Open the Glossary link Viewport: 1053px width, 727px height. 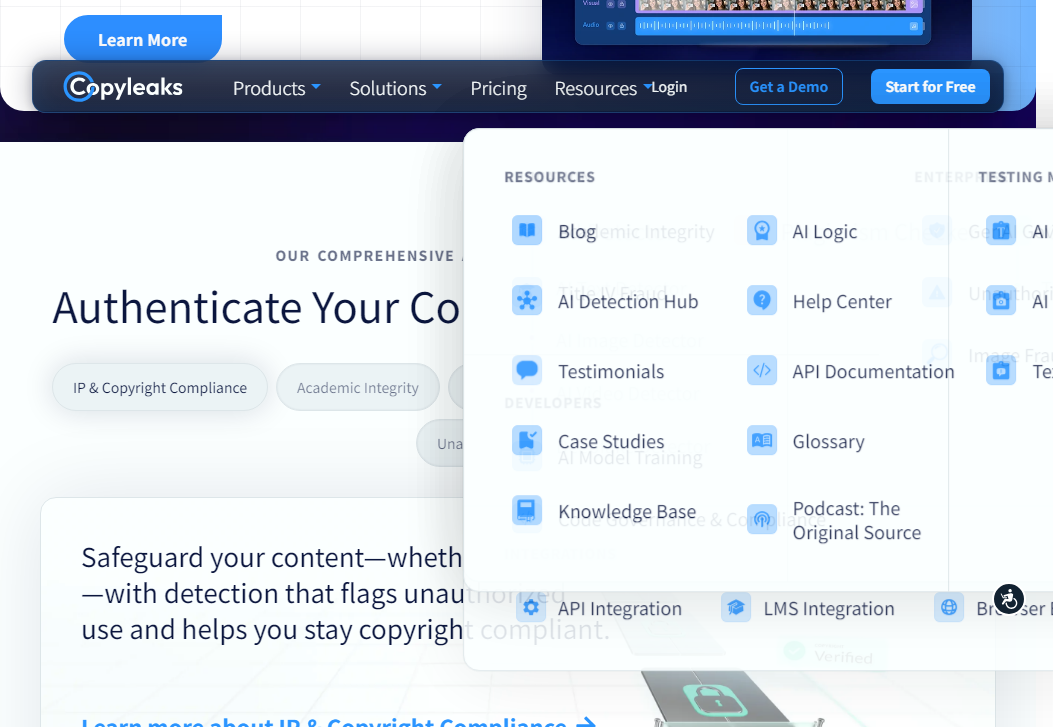828,441
